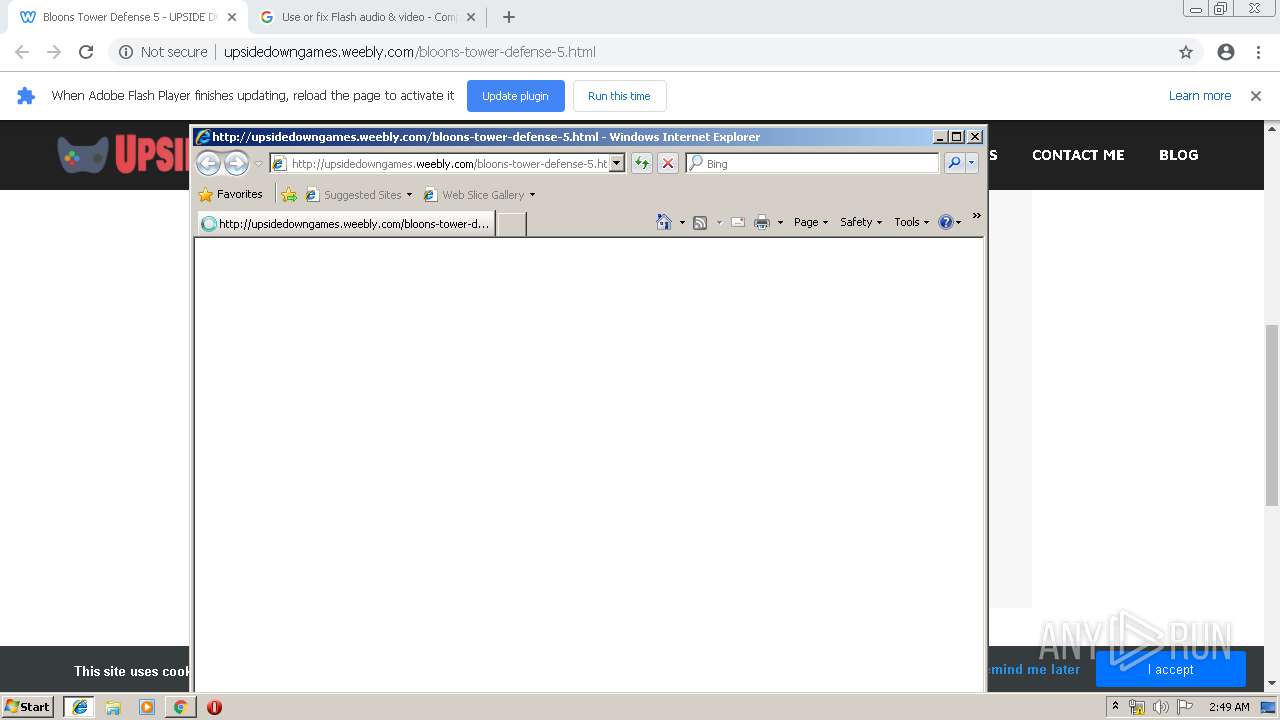Click the volume speaker tray icon
The width and height of the screenshot is (1280, 720).
[x=1161, y=707]
